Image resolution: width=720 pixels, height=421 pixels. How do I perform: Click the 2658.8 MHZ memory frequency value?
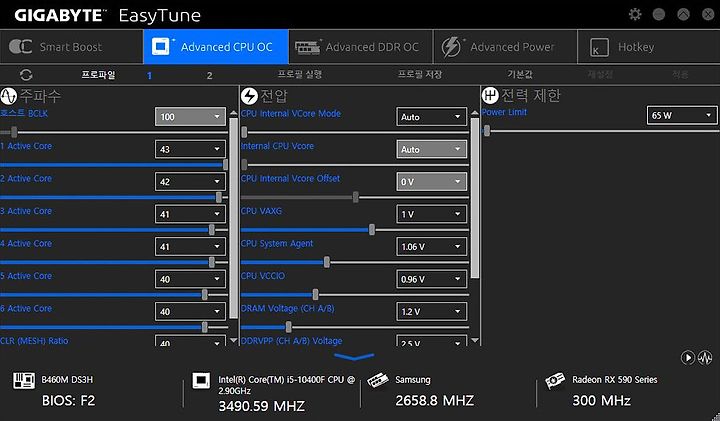coord(434,401)
